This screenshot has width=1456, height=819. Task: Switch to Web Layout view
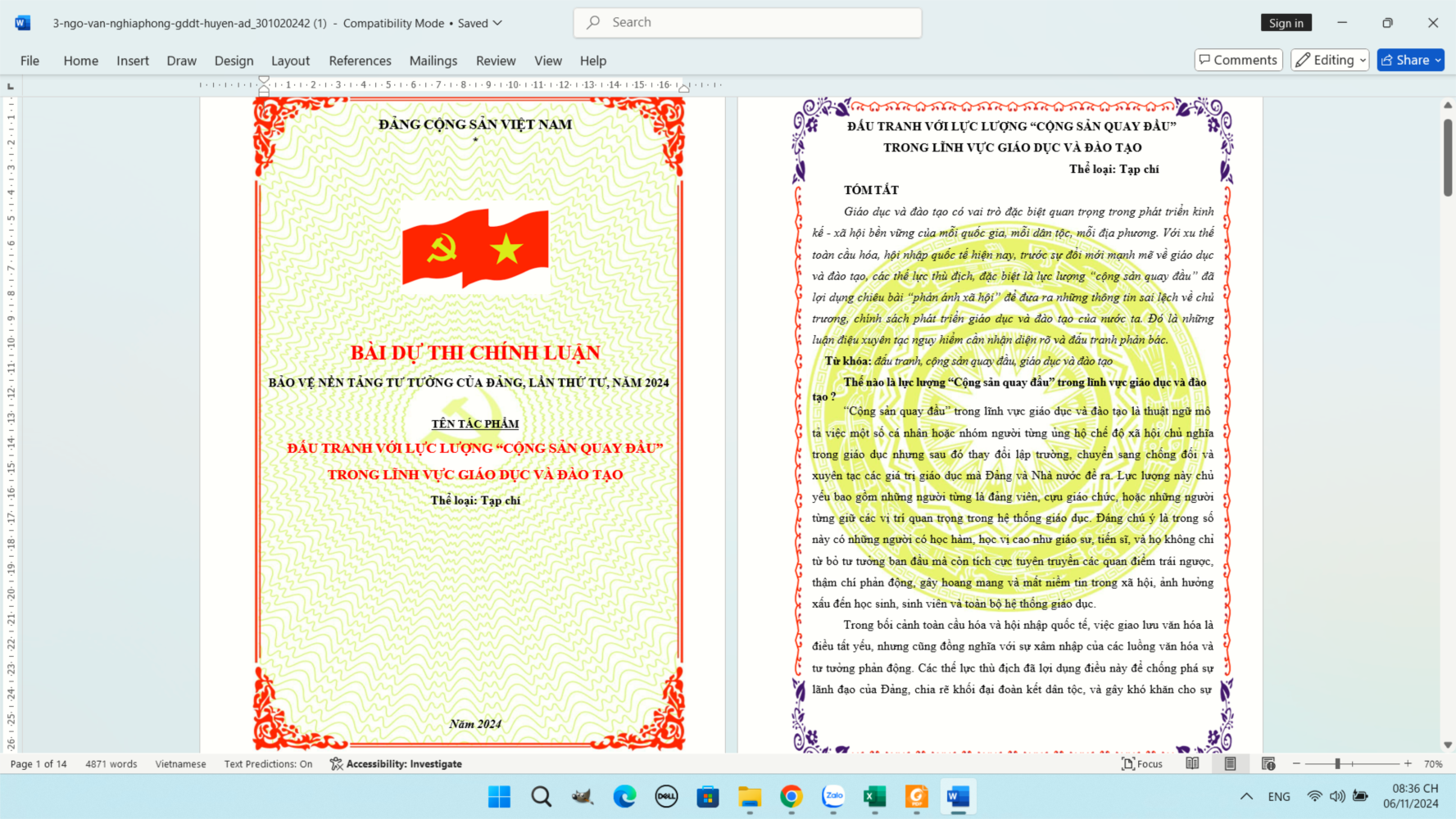click(1268, 763)
